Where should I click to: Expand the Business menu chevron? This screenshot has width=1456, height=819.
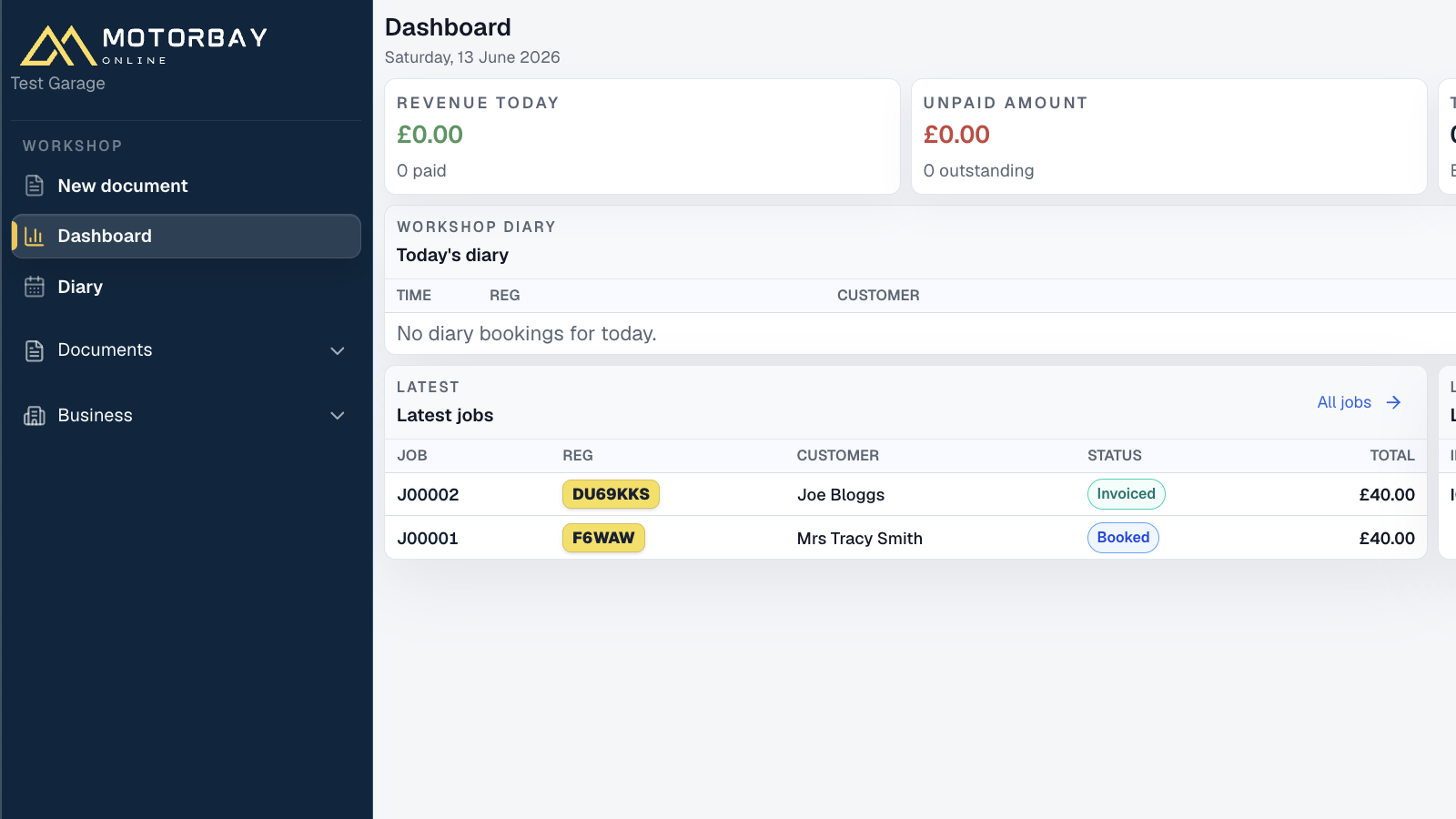338,416
